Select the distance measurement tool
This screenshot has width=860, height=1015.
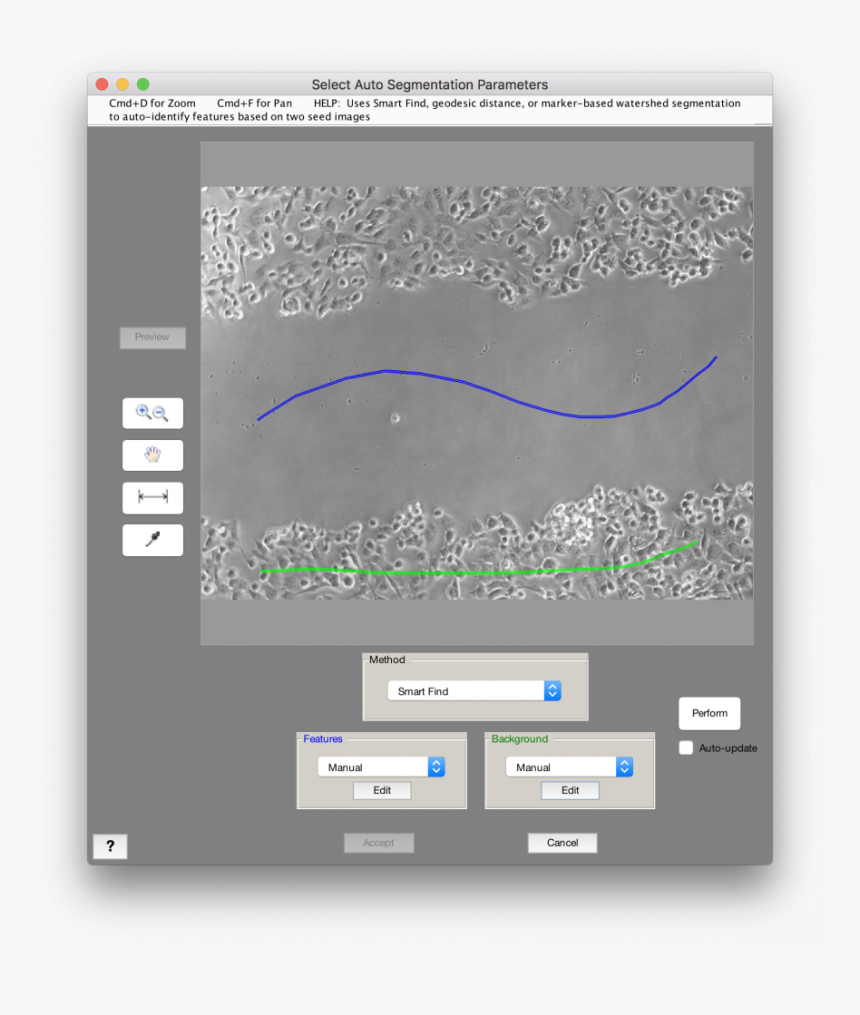[152, 497]
